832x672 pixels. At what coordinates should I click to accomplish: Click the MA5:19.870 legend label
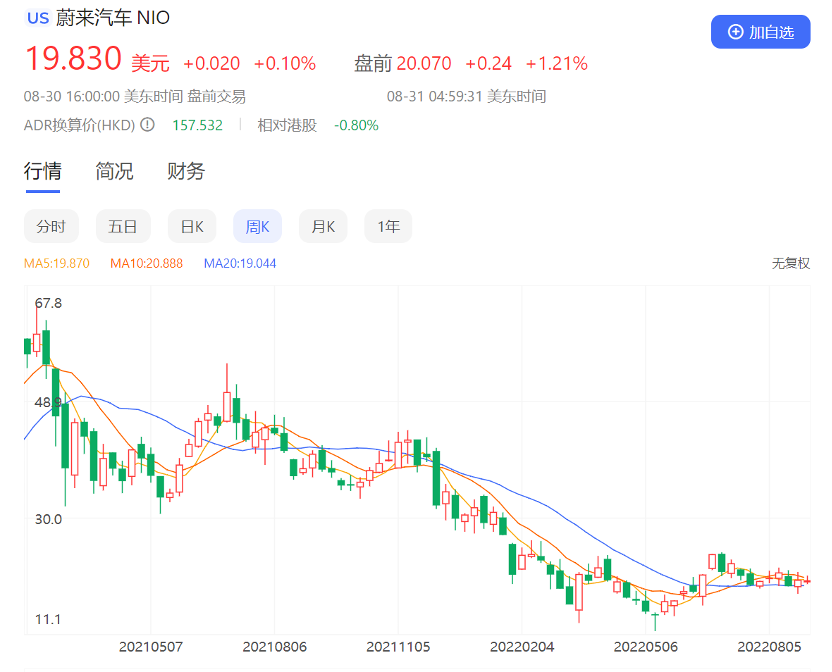tap(57, 264)
